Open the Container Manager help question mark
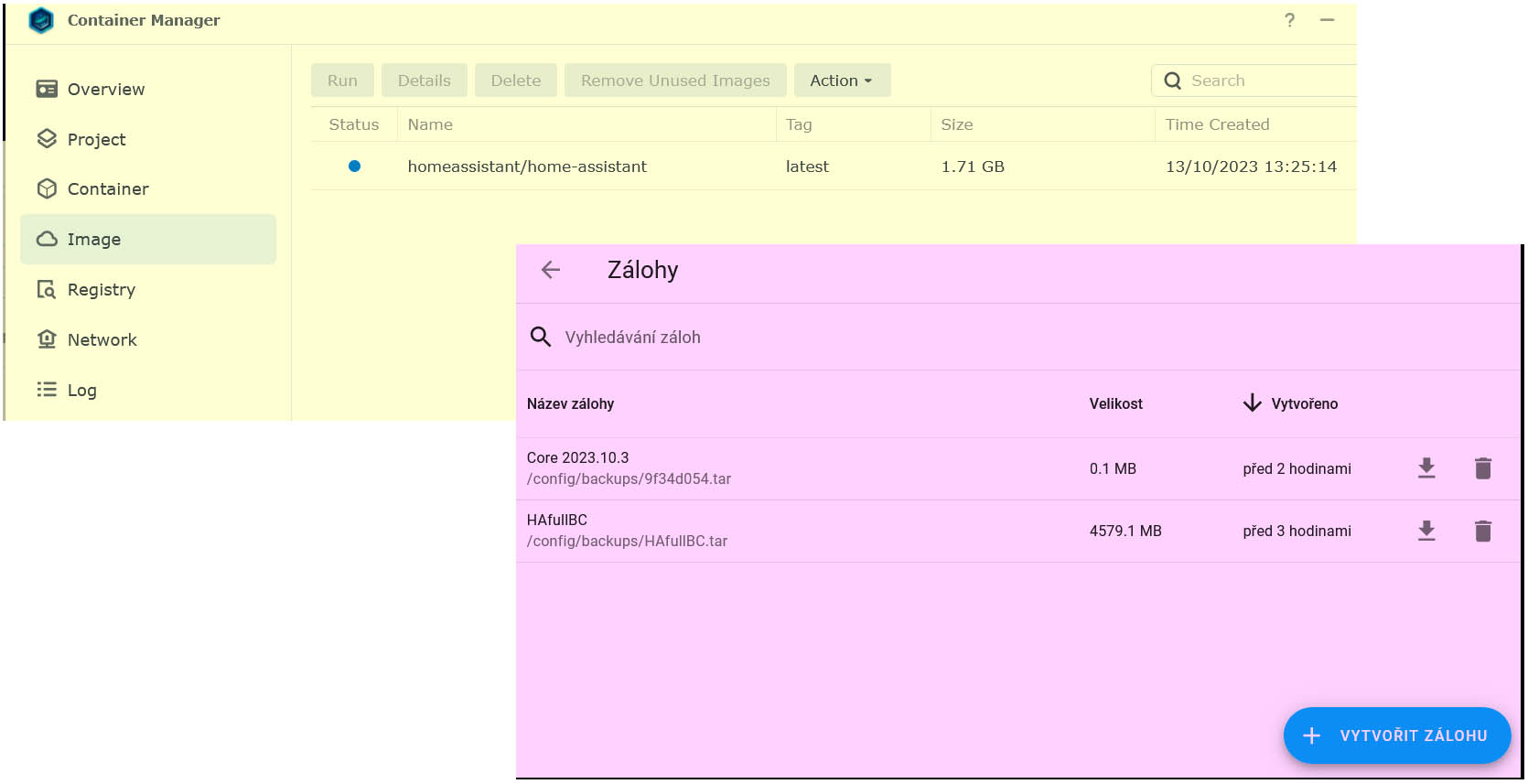This screenshot has height=784, width=1528. coord(1289,20)
